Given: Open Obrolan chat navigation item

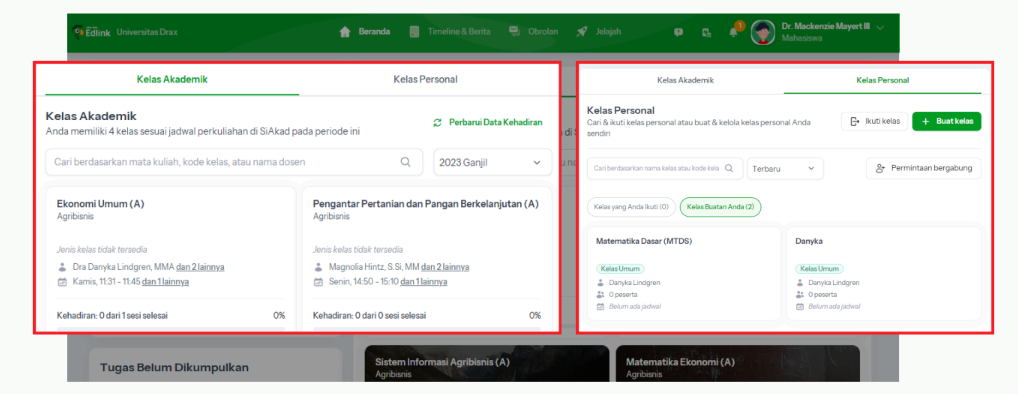Looking at the screenshot, I should tap(533, 32).
